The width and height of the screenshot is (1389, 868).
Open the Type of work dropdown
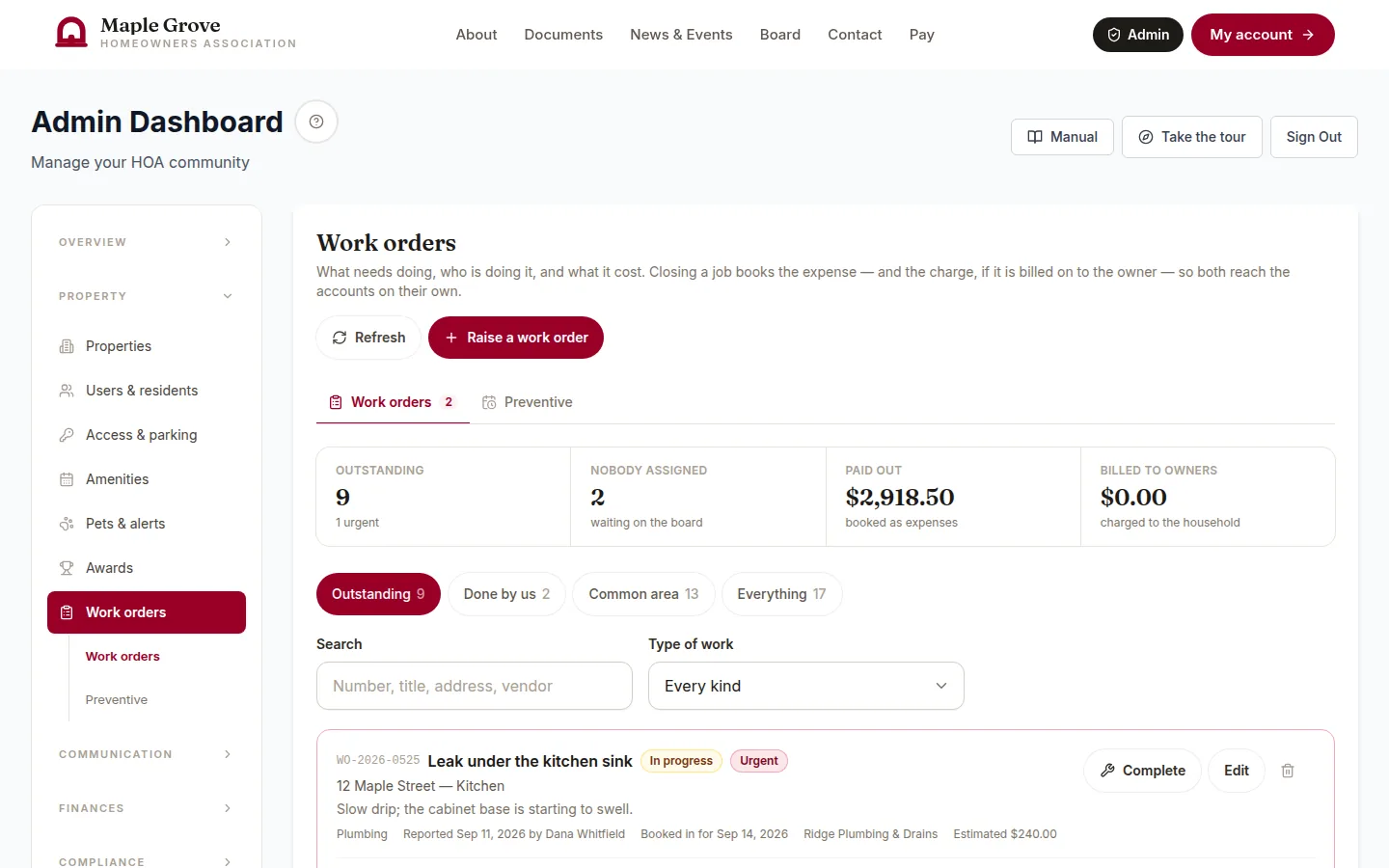[806, 686]
